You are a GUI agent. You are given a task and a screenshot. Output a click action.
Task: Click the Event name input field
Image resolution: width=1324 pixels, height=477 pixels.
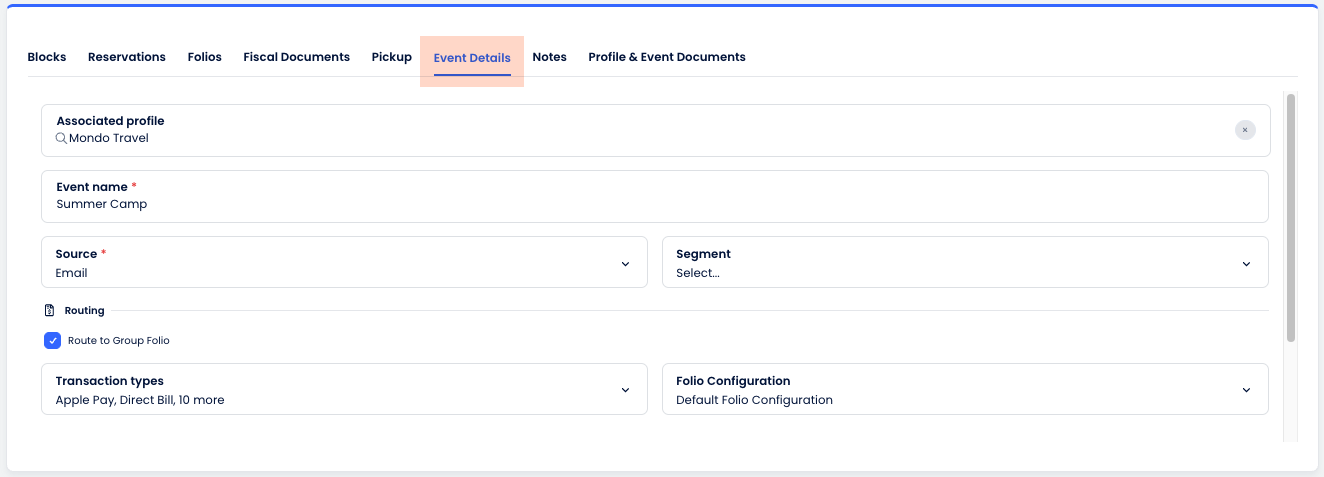(x=650, y=204)
